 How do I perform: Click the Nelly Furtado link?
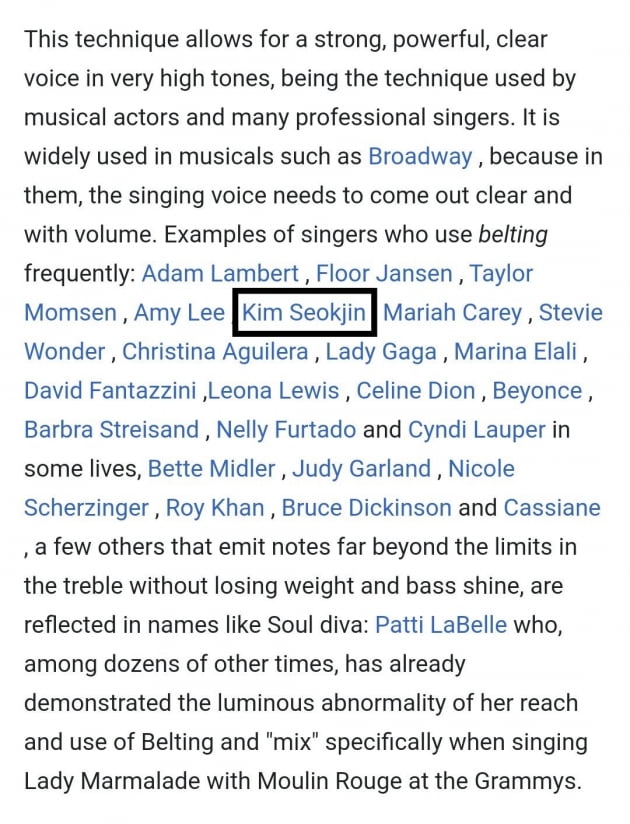(286, 429)
